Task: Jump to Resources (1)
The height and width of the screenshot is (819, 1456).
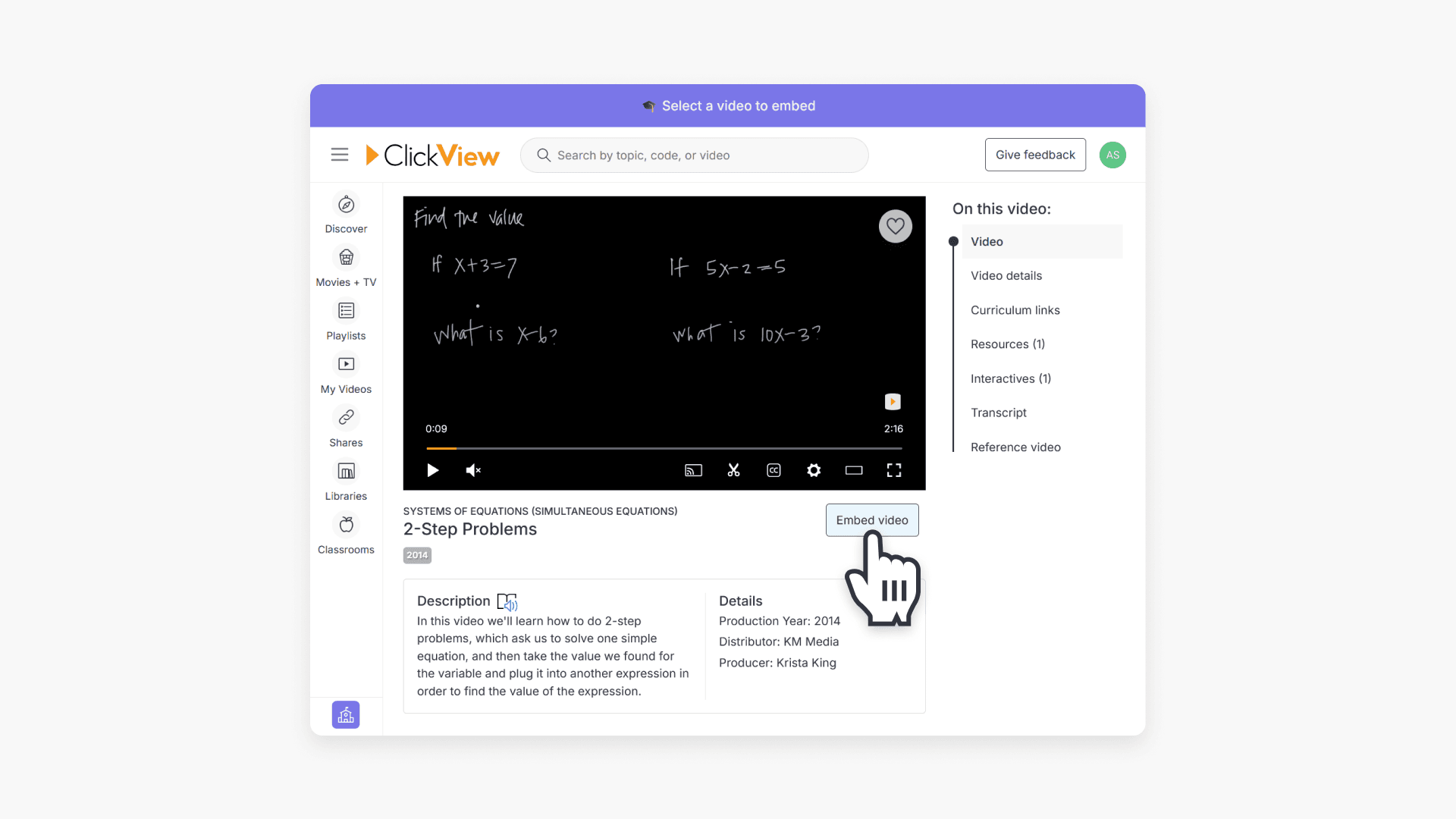Action: pyautogui.click(x=1008, y=344)
